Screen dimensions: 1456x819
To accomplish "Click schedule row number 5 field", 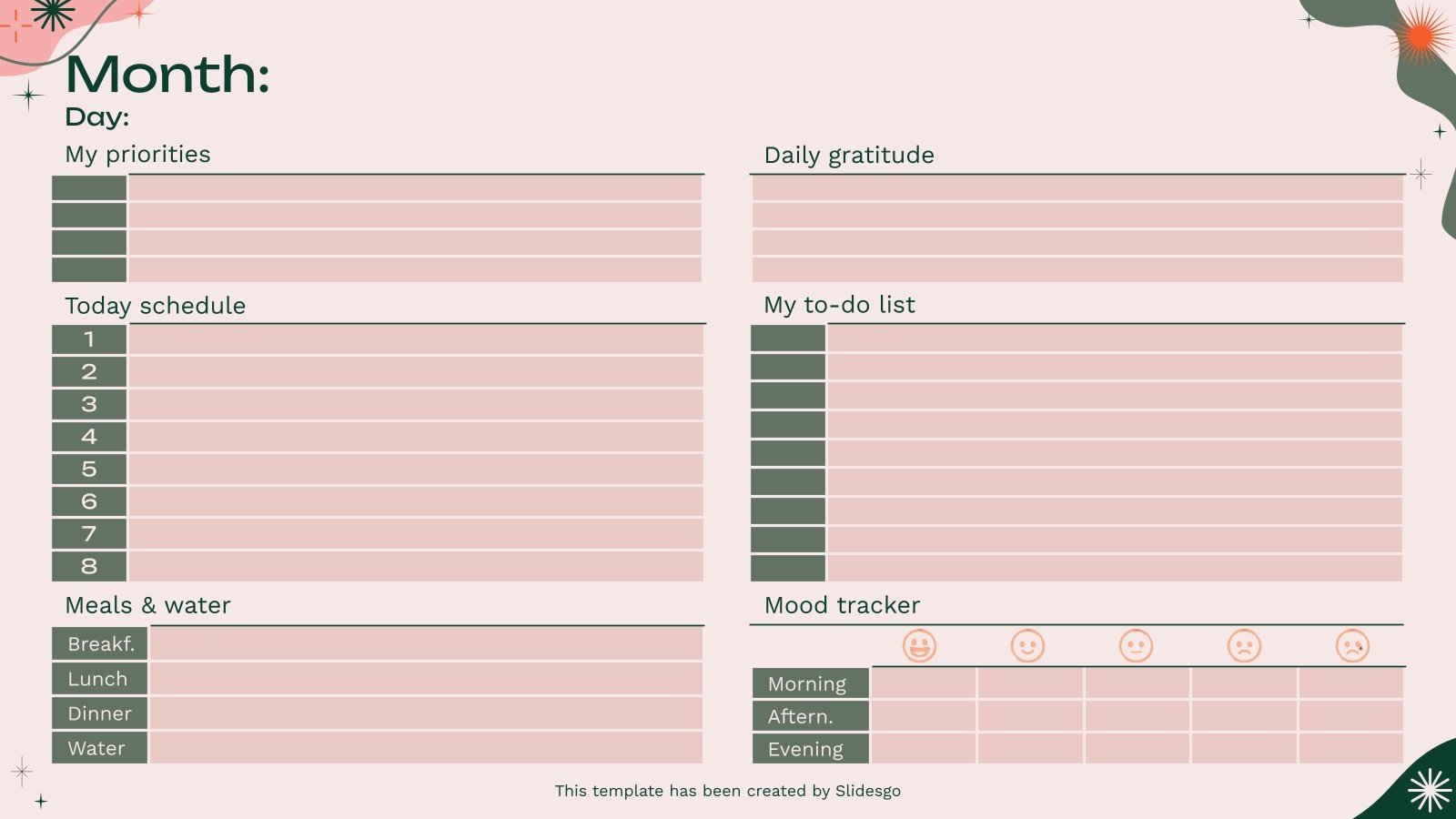I will pos(416,470).
